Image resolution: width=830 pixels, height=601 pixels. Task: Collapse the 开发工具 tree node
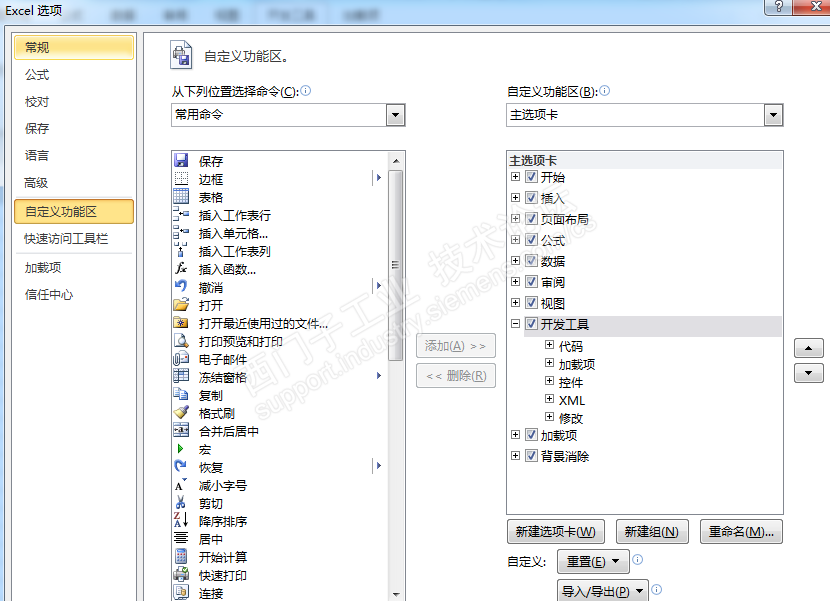515,323
